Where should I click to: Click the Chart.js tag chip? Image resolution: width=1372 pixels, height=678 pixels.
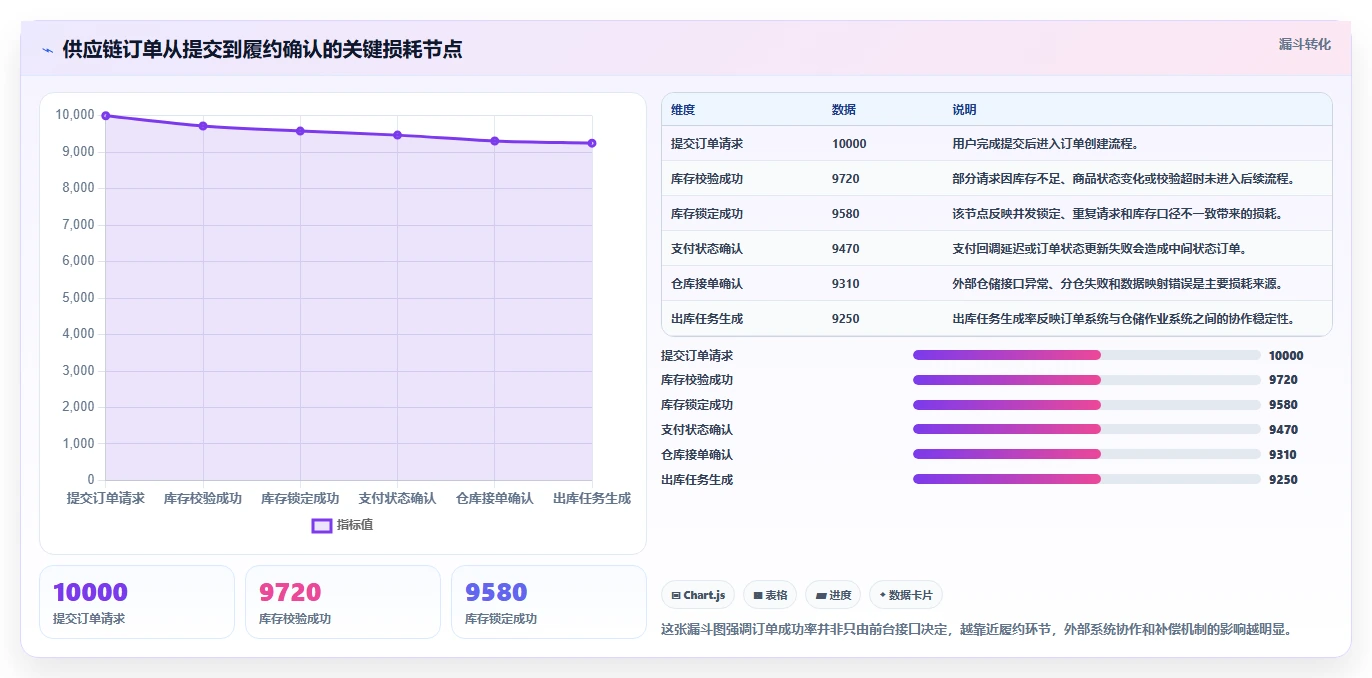(698, 595)
